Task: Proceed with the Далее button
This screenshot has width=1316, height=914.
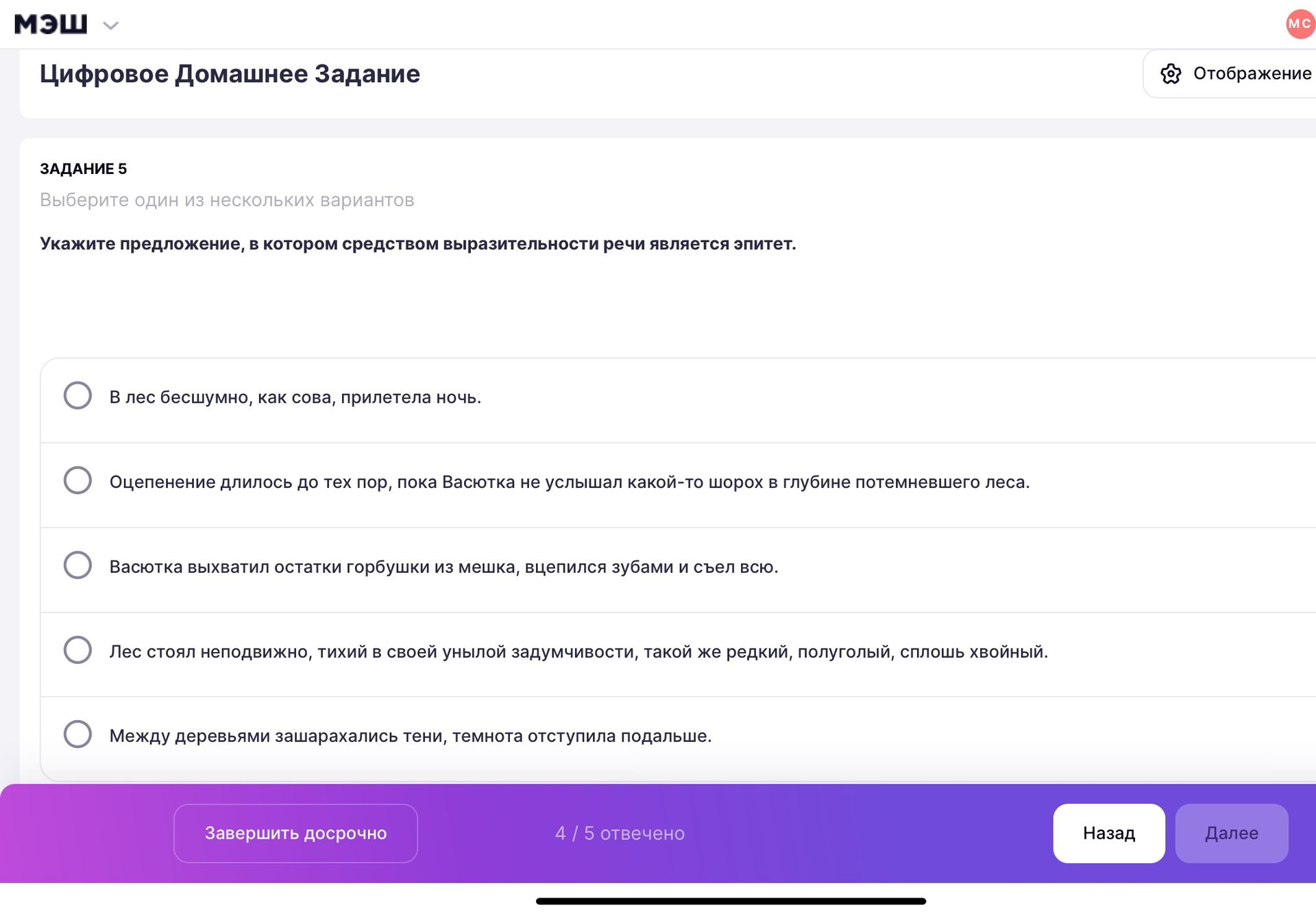Action: [1232, 833]
